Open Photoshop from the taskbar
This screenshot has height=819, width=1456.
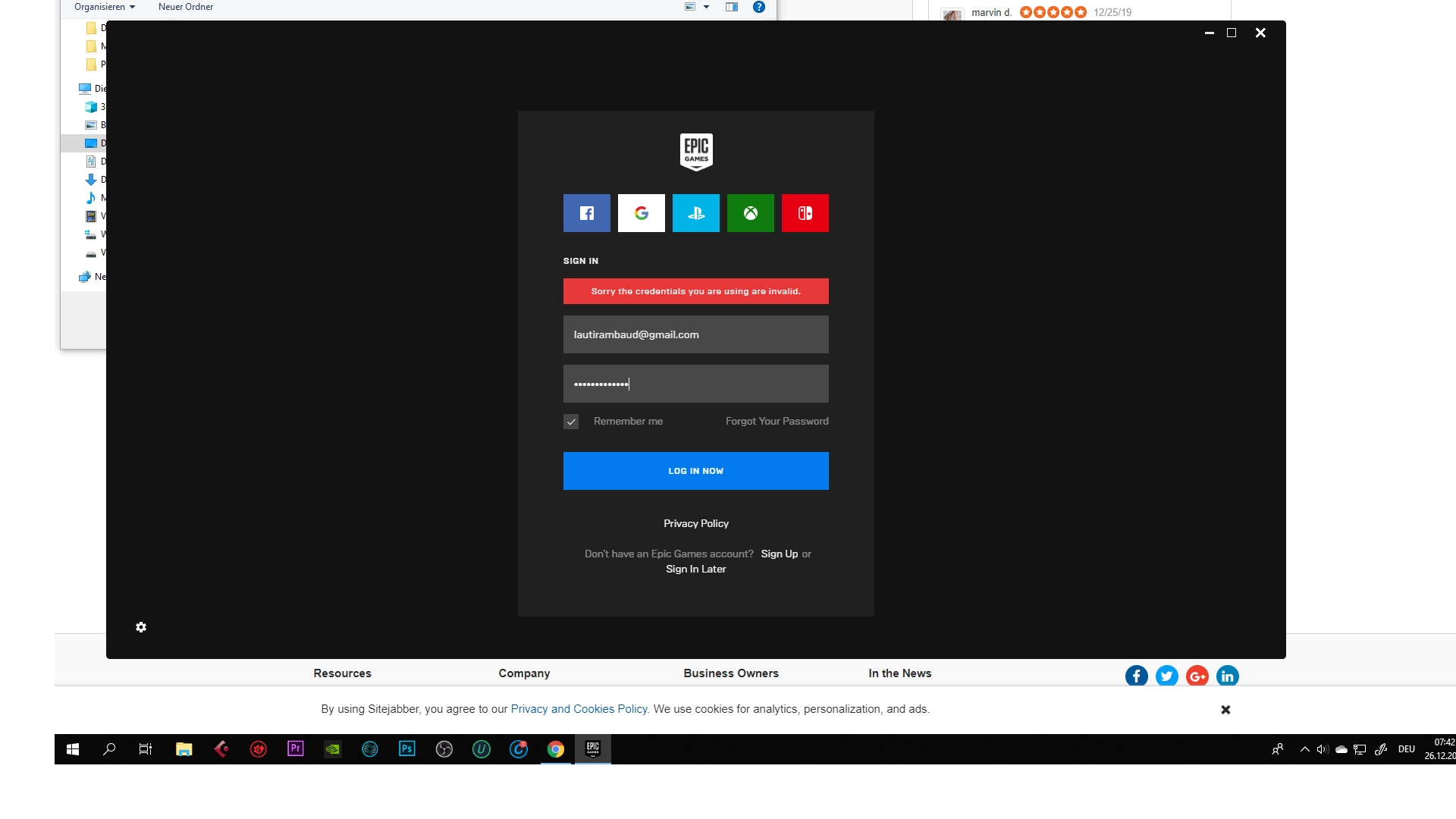coord(406,749)
